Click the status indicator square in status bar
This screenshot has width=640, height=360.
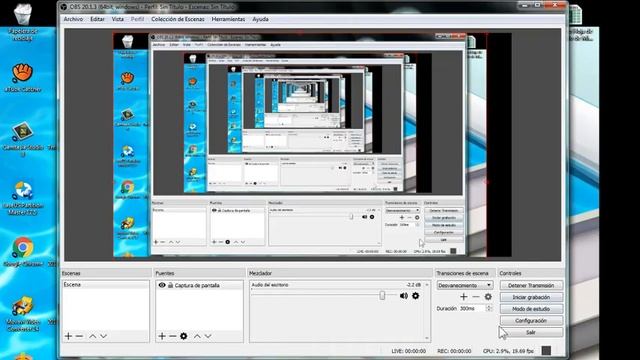pyautogui.click(x=546, y=351)
